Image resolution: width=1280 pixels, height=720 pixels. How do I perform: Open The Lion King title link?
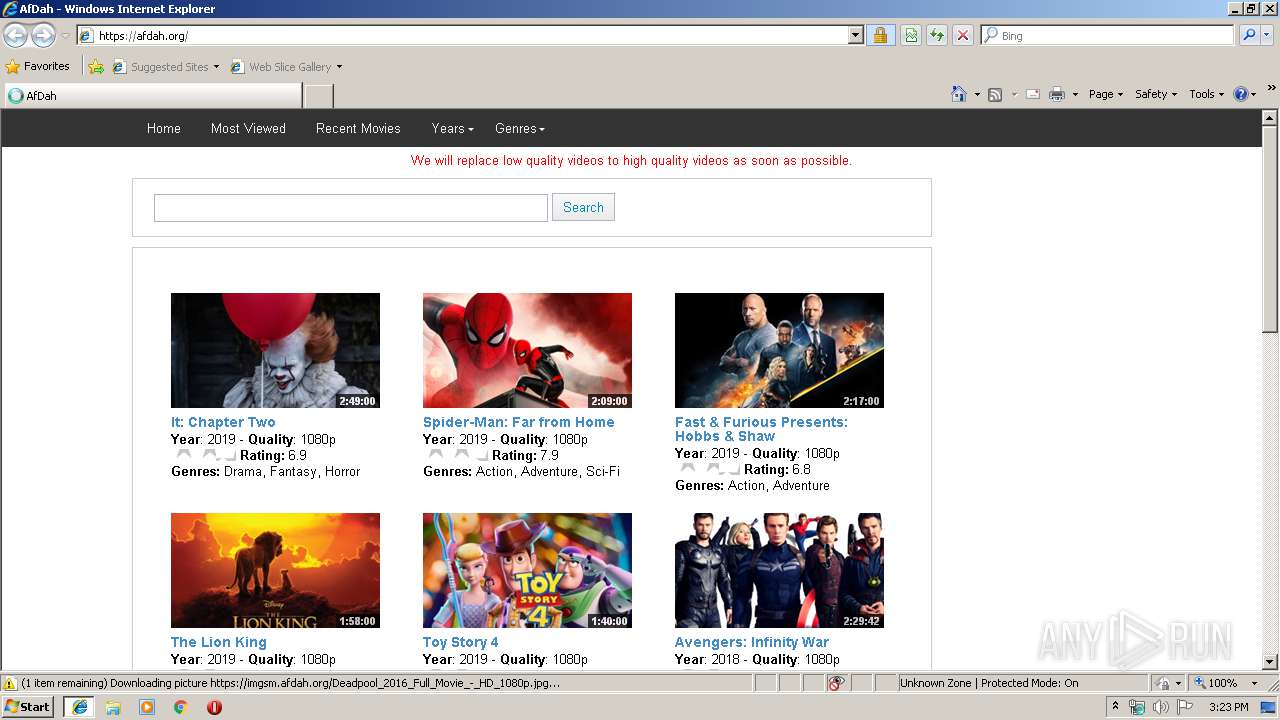coord(219,642)
